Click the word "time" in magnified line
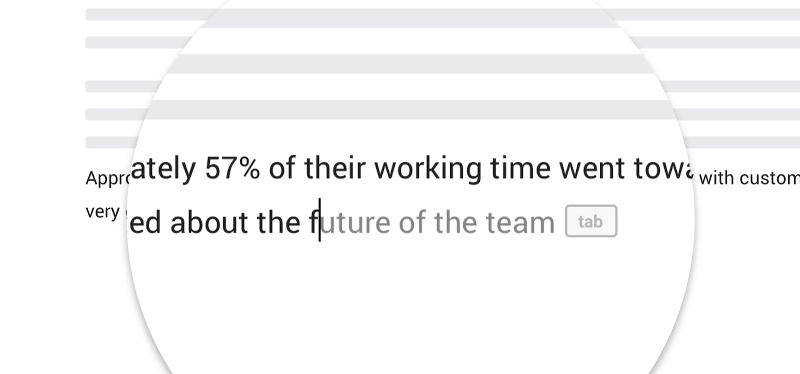The width and height of the screenshot is (800, 374). (520, 168)
